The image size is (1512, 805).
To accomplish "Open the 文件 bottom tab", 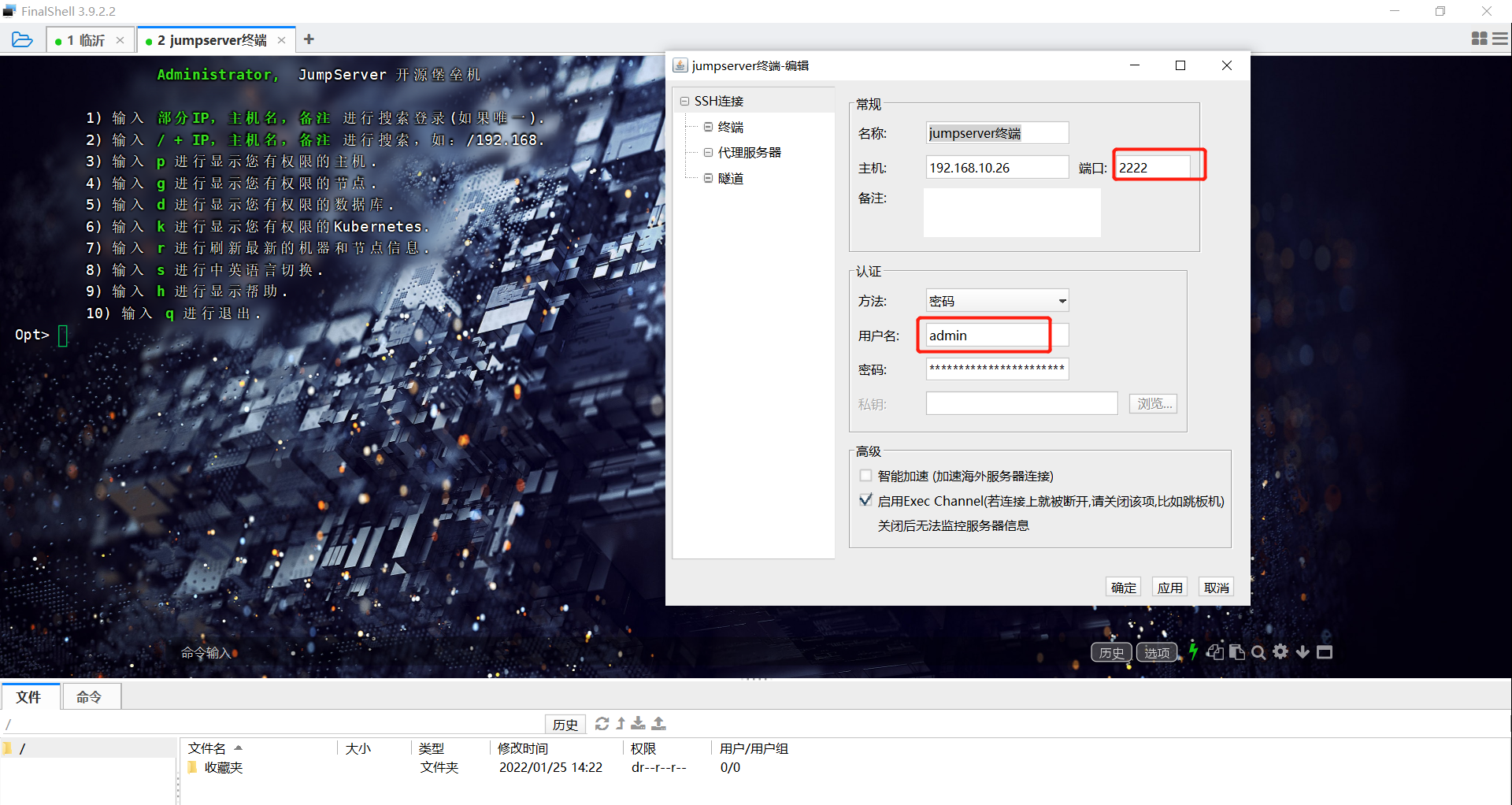I will (29, 697).
